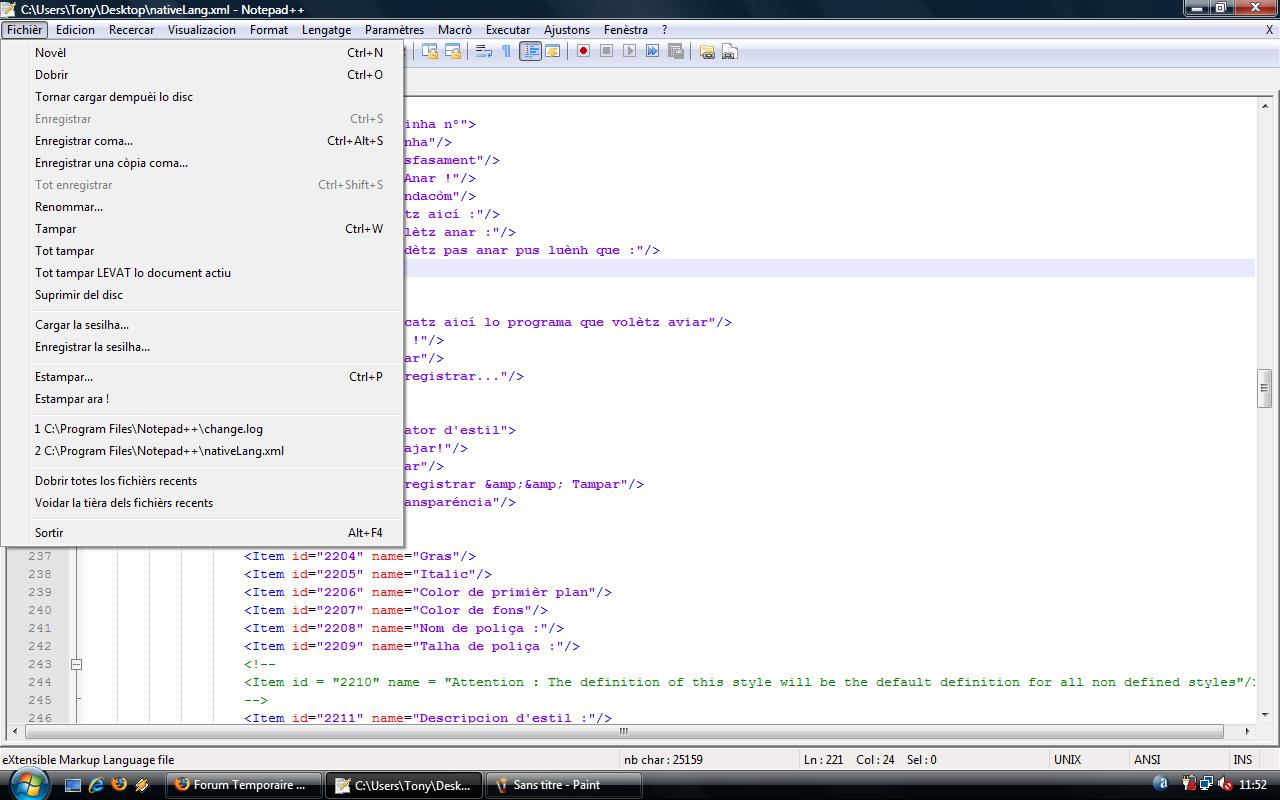Image resolution: width=1280 pixels, height=800 pixels.
Task: Click Firefox quick launch icon
Action: pos(119,785)
